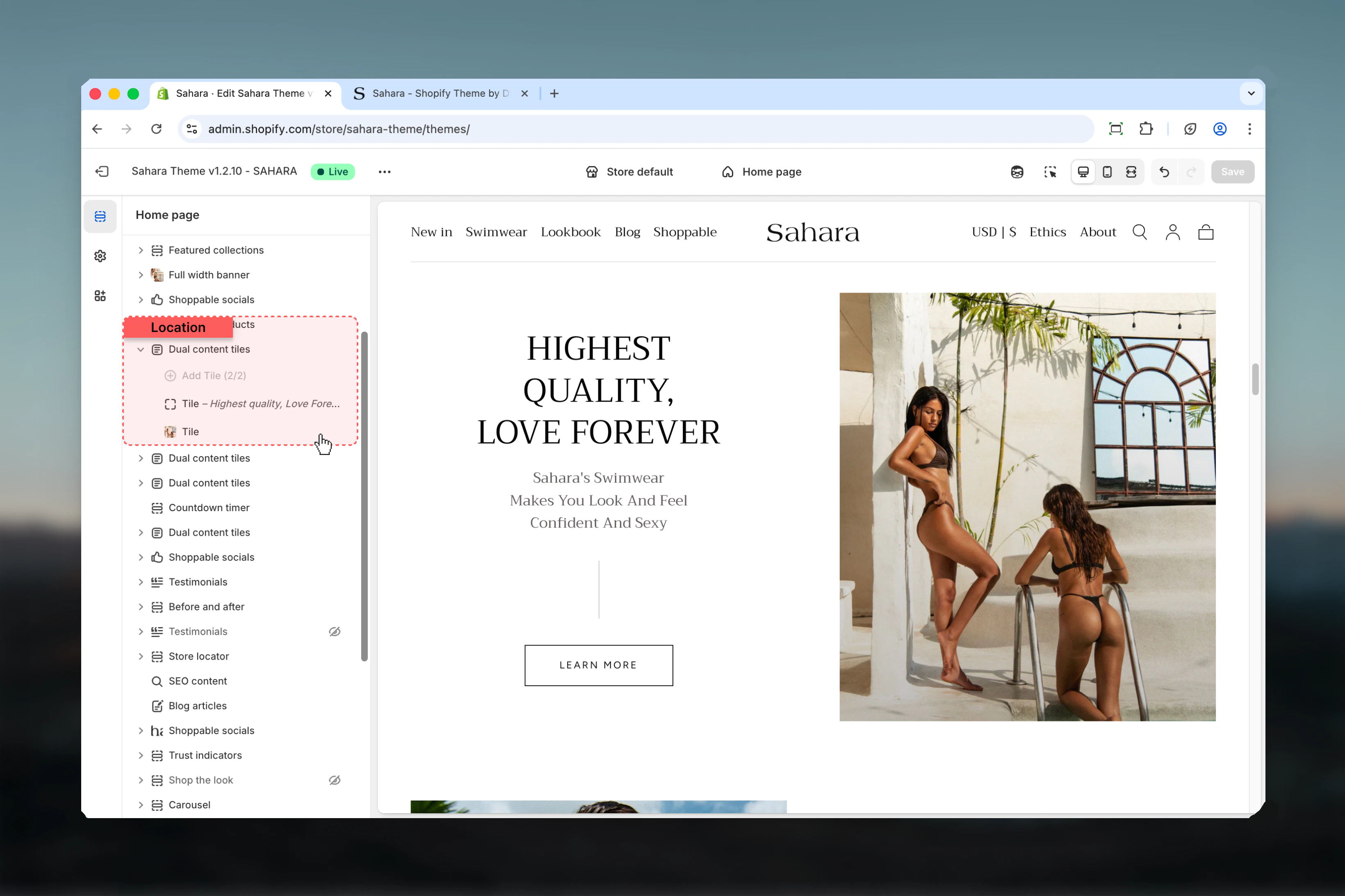The width and height of the screenshot is (1345, 896).
Task: Open the three-dot theme actions menu
Action: click(x=385, y=171)
